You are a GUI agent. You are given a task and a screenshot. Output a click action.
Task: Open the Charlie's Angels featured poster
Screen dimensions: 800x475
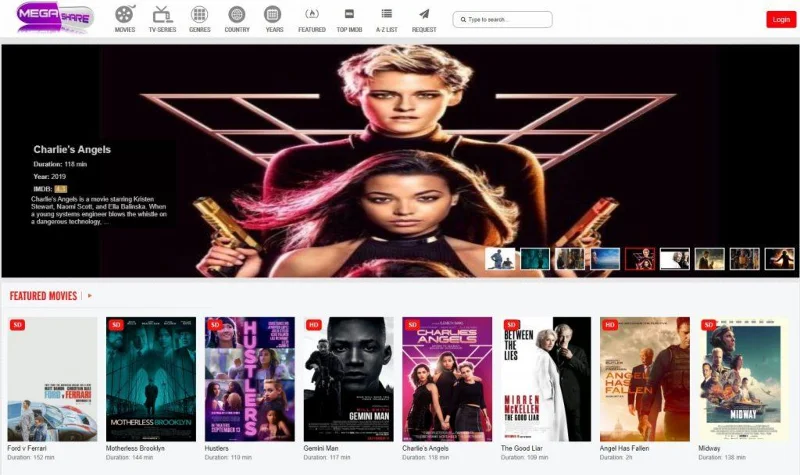coord(447,379)
